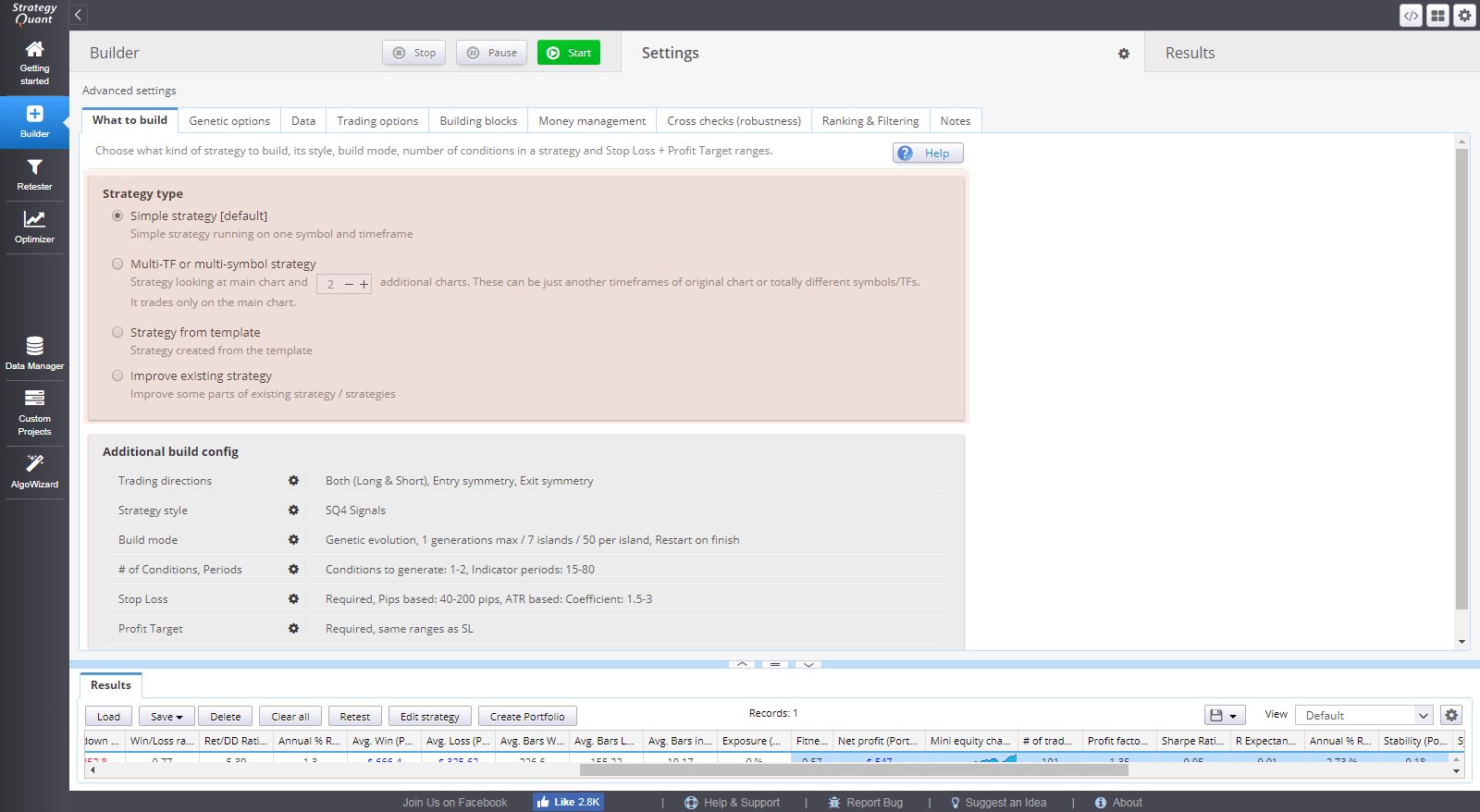Open application settings gear at top right
The width and height of the screenshot is (1480, 812).
coord(1464,16)
